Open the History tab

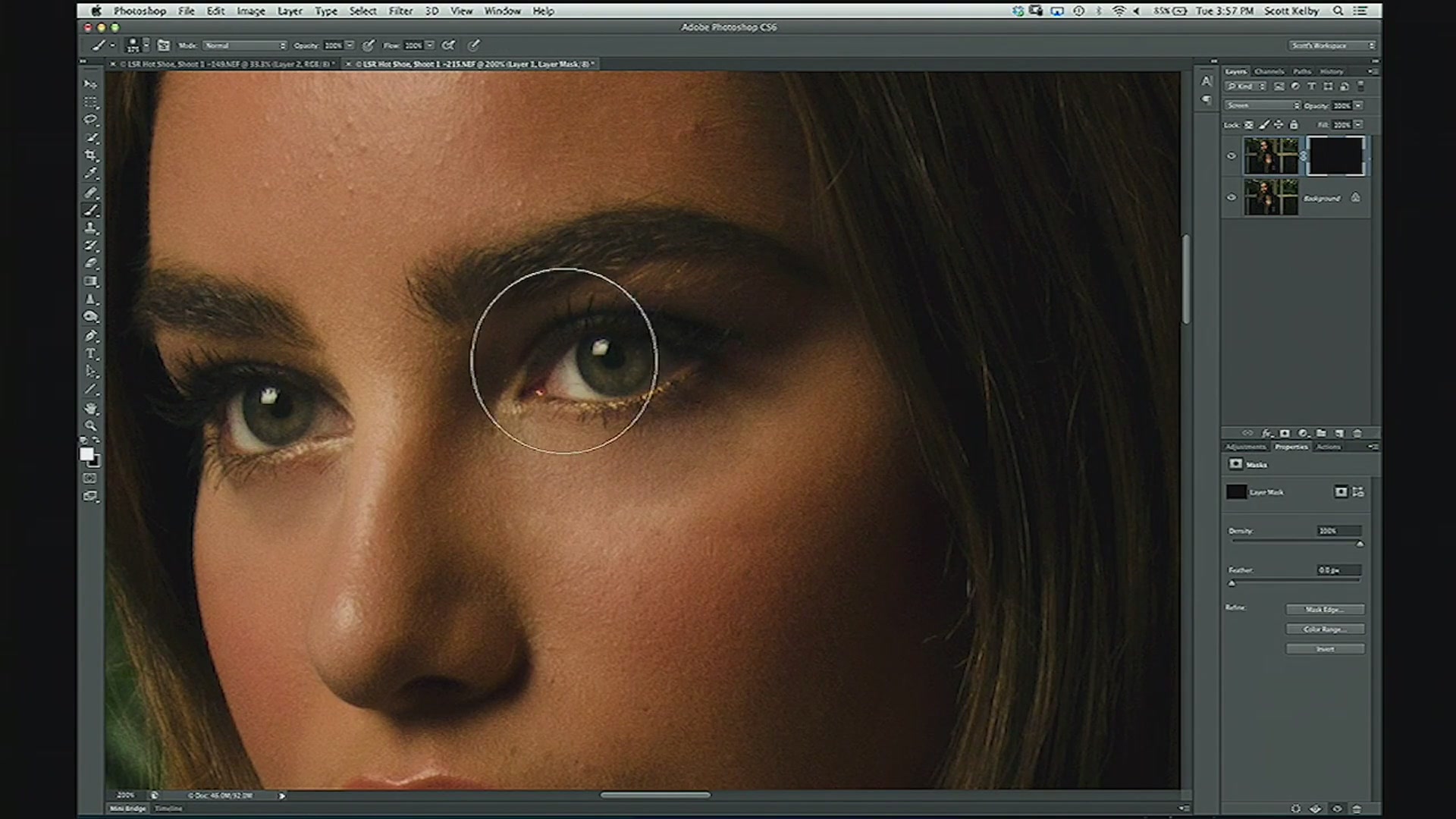tap(1331, 71)
